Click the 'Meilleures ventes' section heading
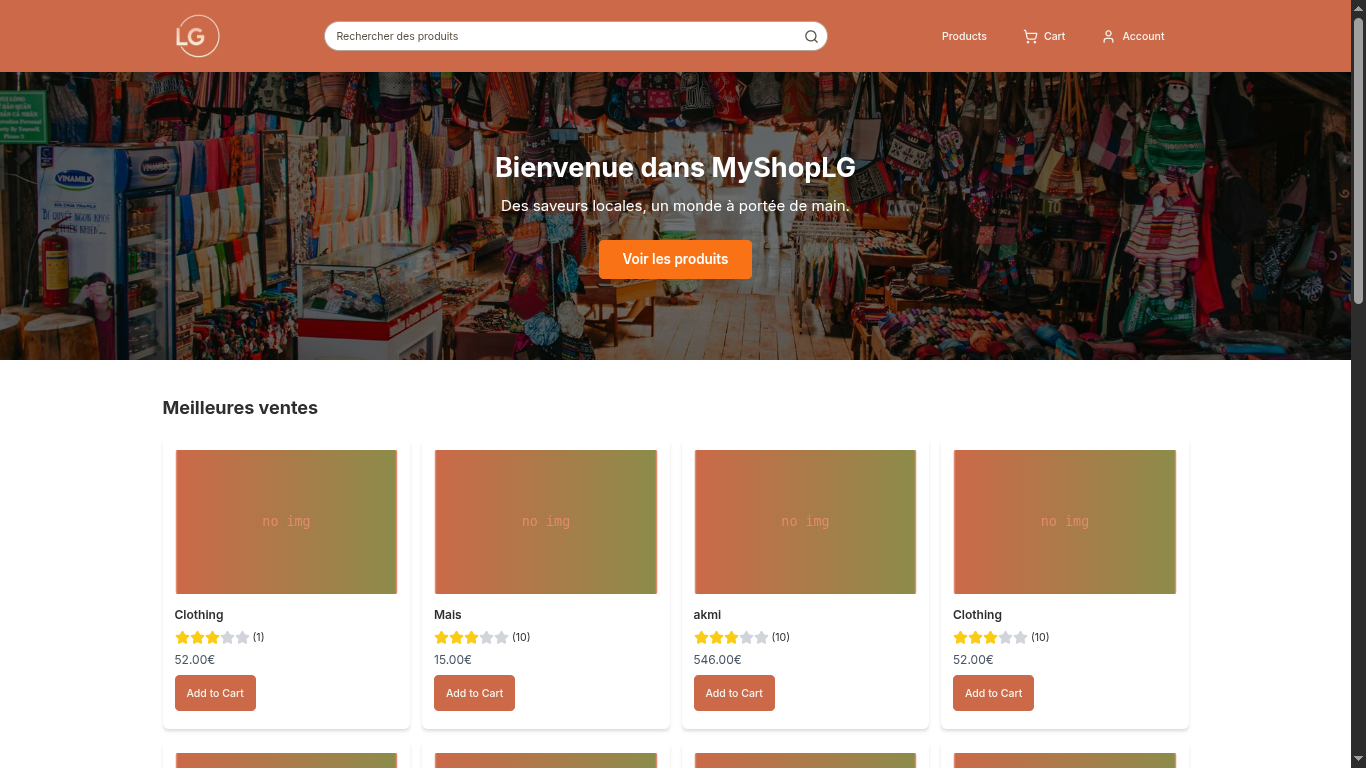The image size is (1366, 768). click(x=240, y=408)
